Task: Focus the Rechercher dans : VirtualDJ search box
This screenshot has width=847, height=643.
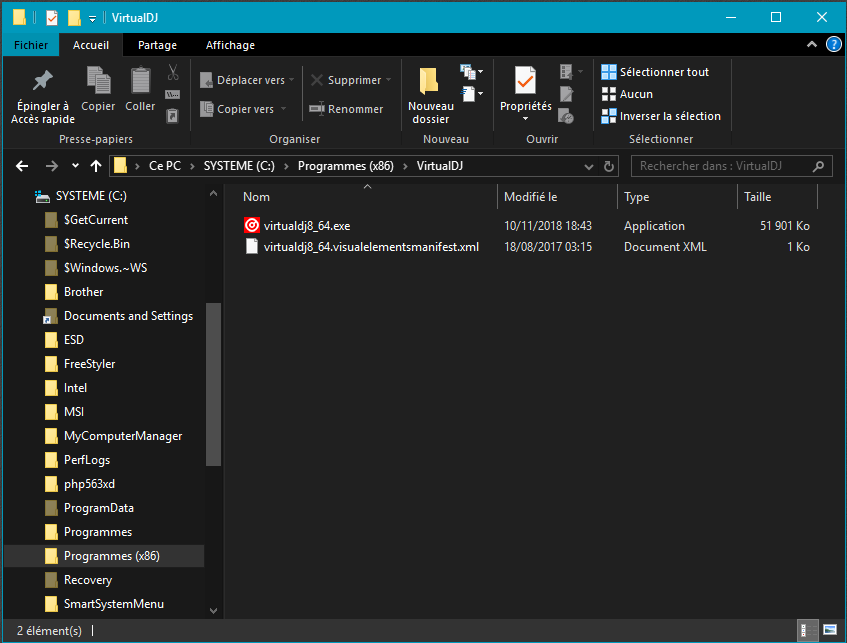Action: [x=731, y=166]
